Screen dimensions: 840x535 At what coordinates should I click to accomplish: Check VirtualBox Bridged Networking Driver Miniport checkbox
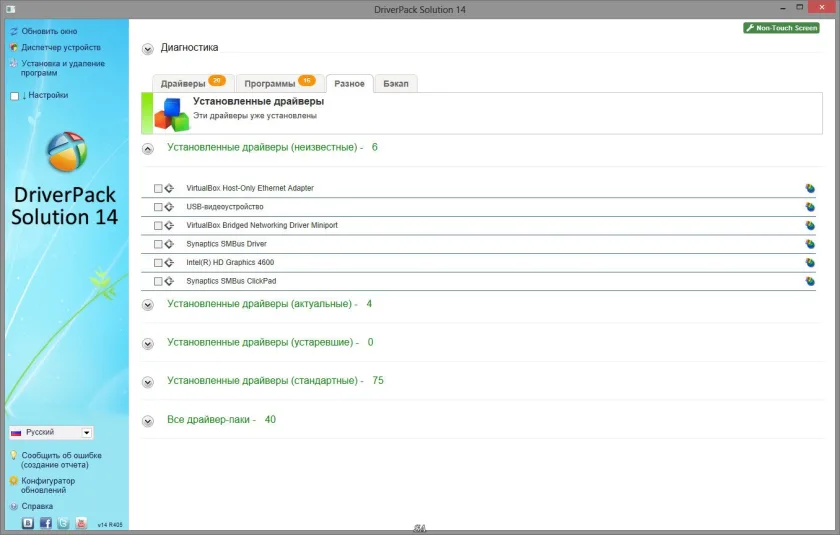158,225
